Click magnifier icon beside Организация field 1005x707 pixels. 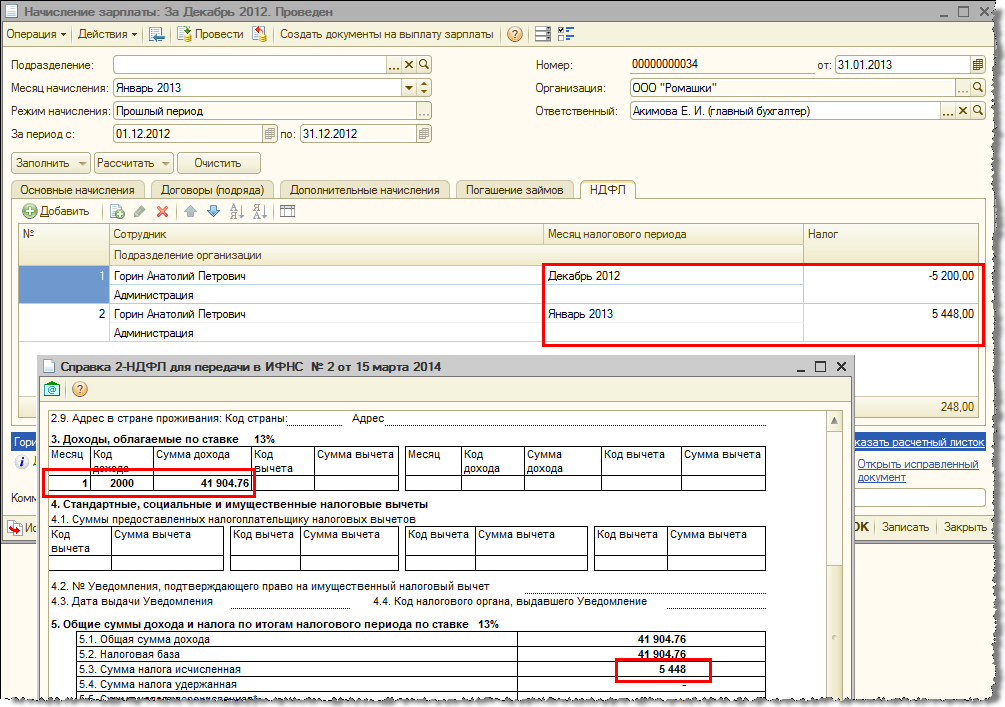(977, 88)
